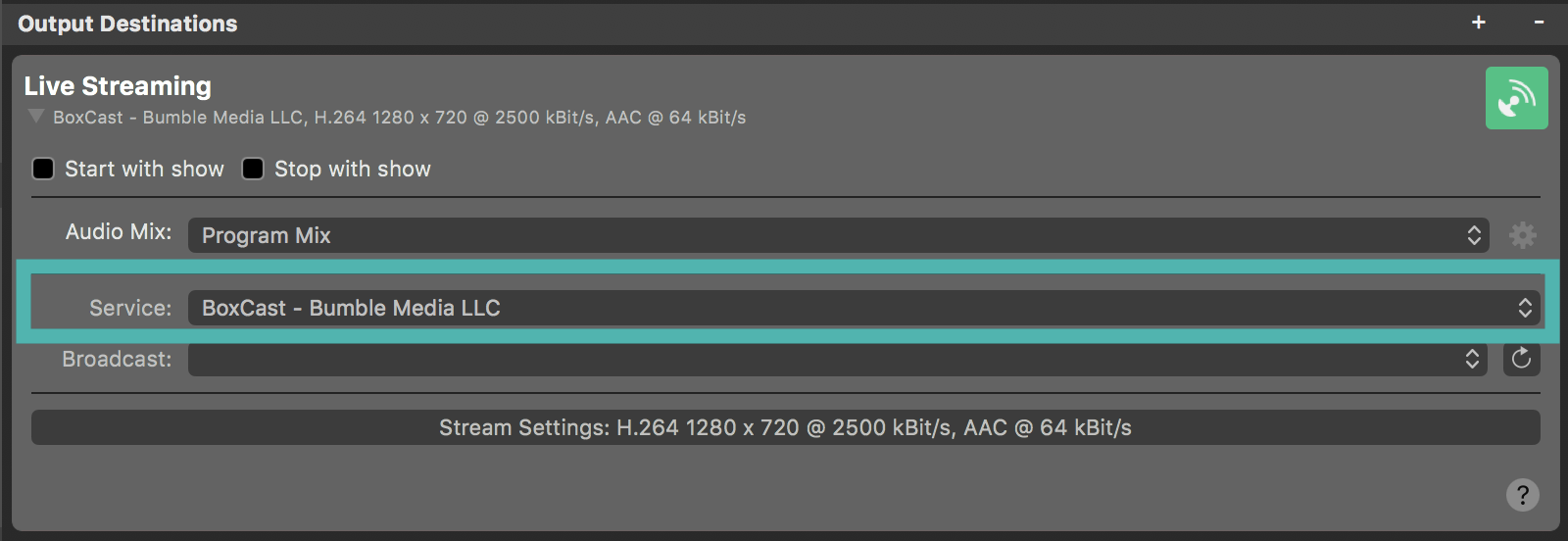Collapse the Live Streaming disclosure triangle

coord(36,117)
